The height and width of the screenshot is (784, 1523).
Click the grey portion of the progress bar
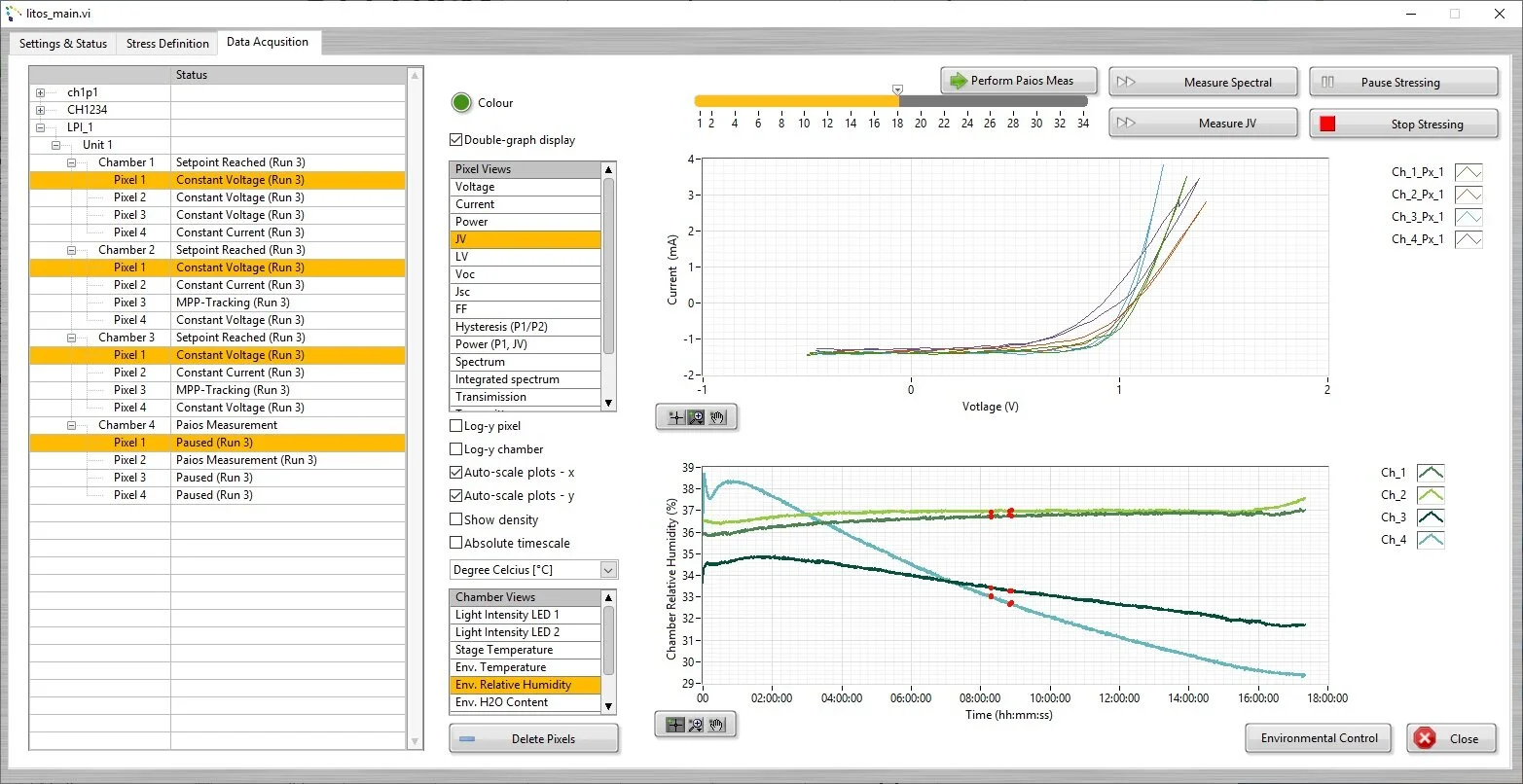[x=993, y=101]
